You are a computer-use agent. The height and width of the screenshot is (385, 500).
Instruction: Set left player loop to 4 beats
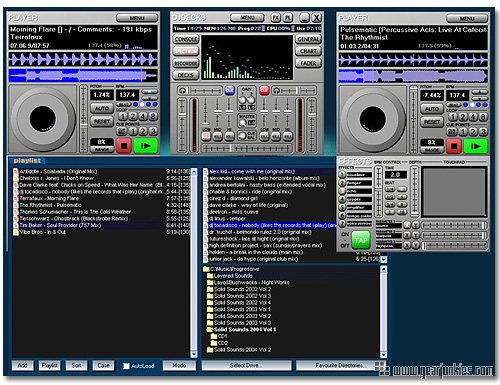tap(143, 116)
